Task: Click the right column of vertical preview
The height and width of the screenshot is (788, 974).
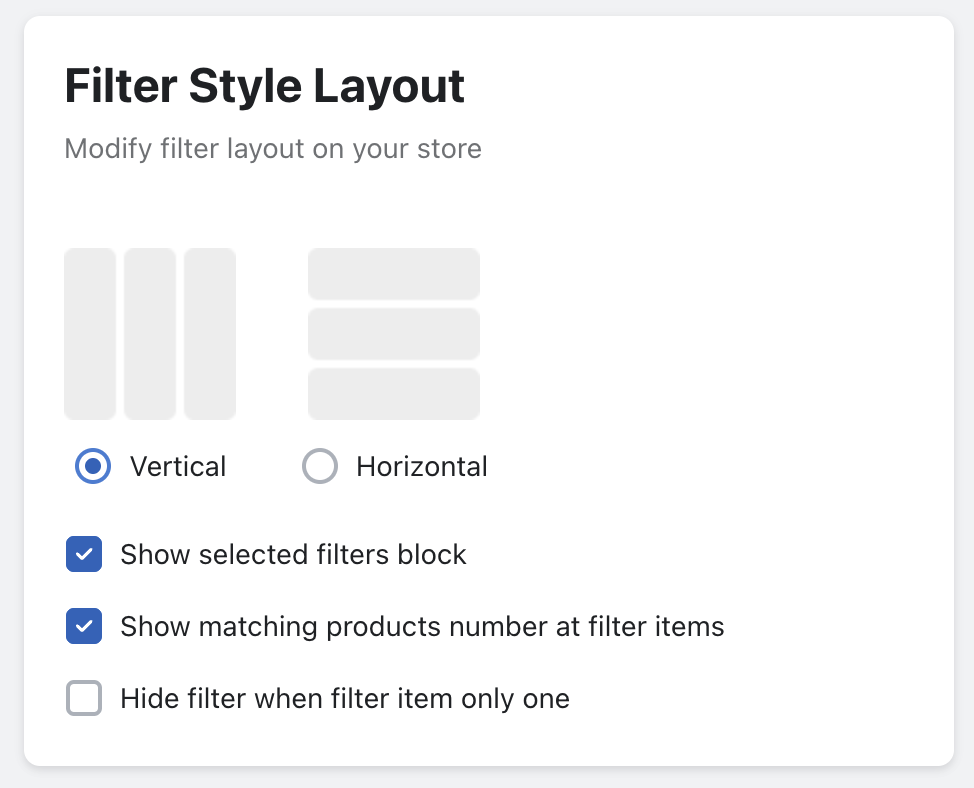Action: coord(210,334)
